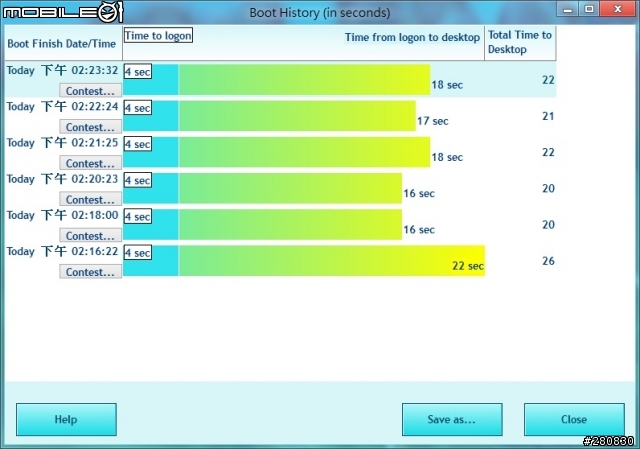This screenshot has height=449, width=640.
Task: Select the 02:16:22 boot entry row
Action: coord(280,260)
